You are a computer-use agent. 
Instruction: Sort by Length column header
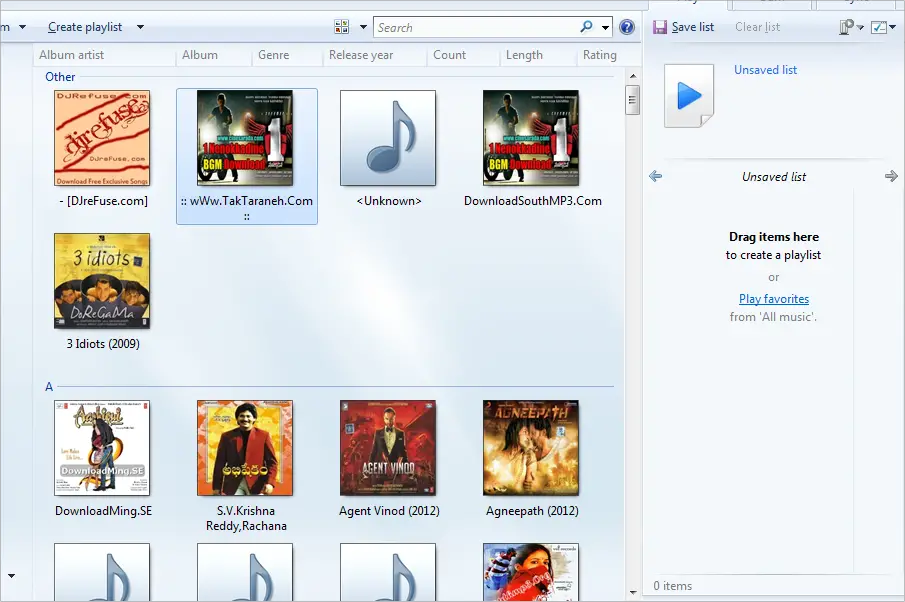click(x=524, y=55)
